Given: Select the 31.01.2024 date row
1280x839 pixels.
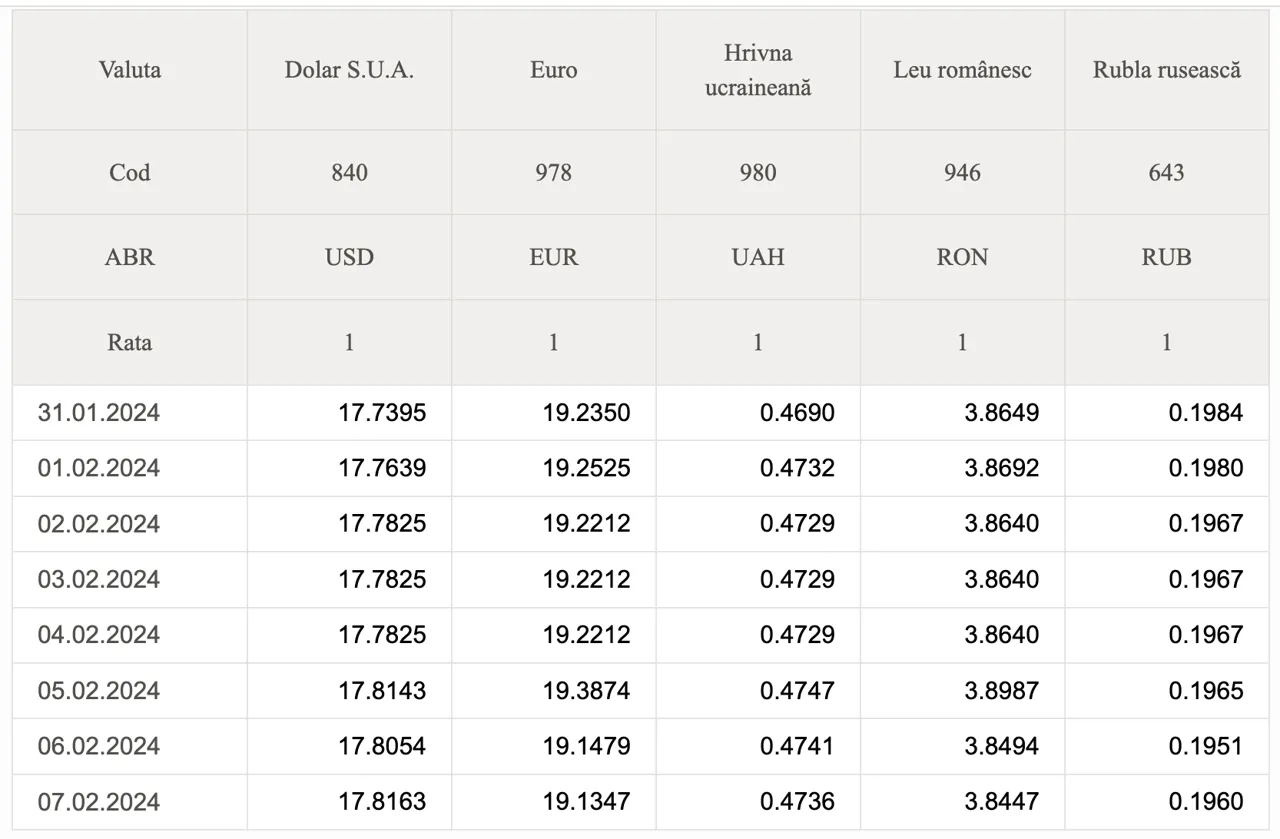Looking at the screenshot, I should tap(640, 413).
